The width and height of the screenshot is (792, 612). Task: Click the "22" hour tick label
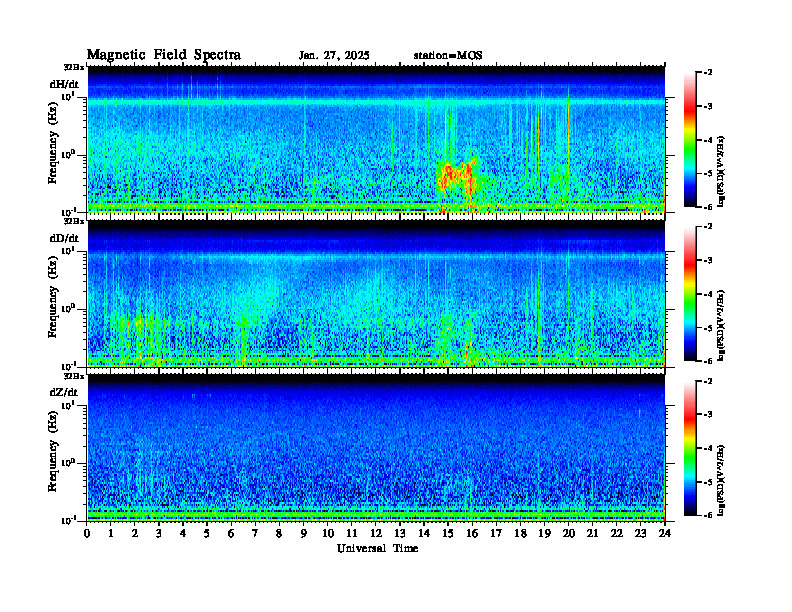616,534
